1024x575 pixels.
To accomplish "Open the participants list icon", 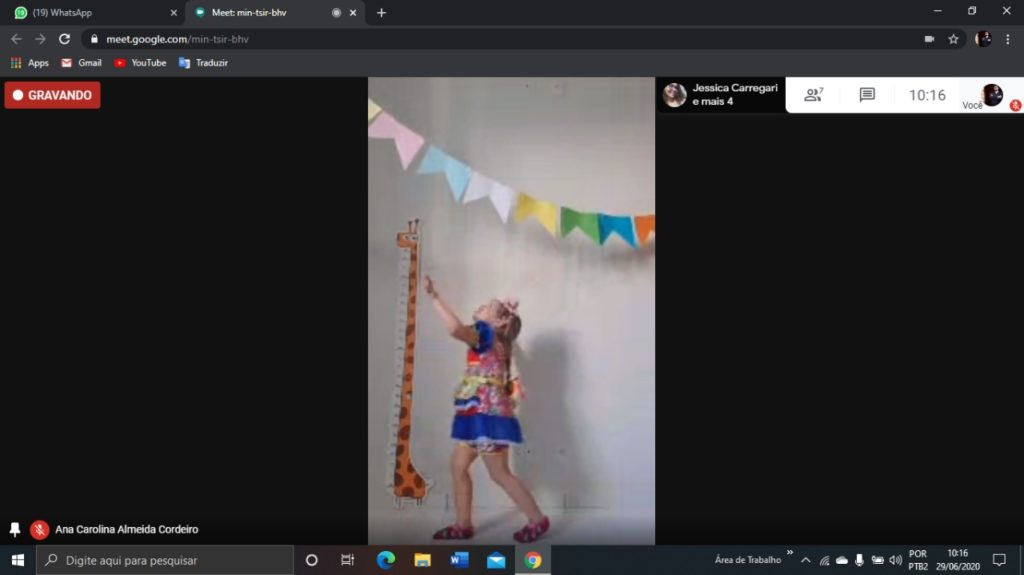I will 813,95.
